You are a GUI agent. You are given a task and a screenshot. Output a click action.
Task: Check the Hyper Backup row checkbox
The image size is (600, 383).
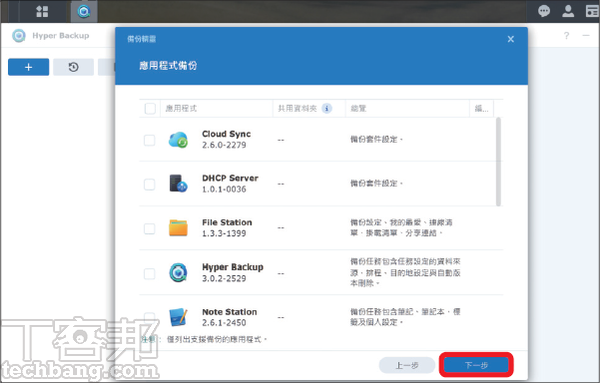(x=150, y=274)
